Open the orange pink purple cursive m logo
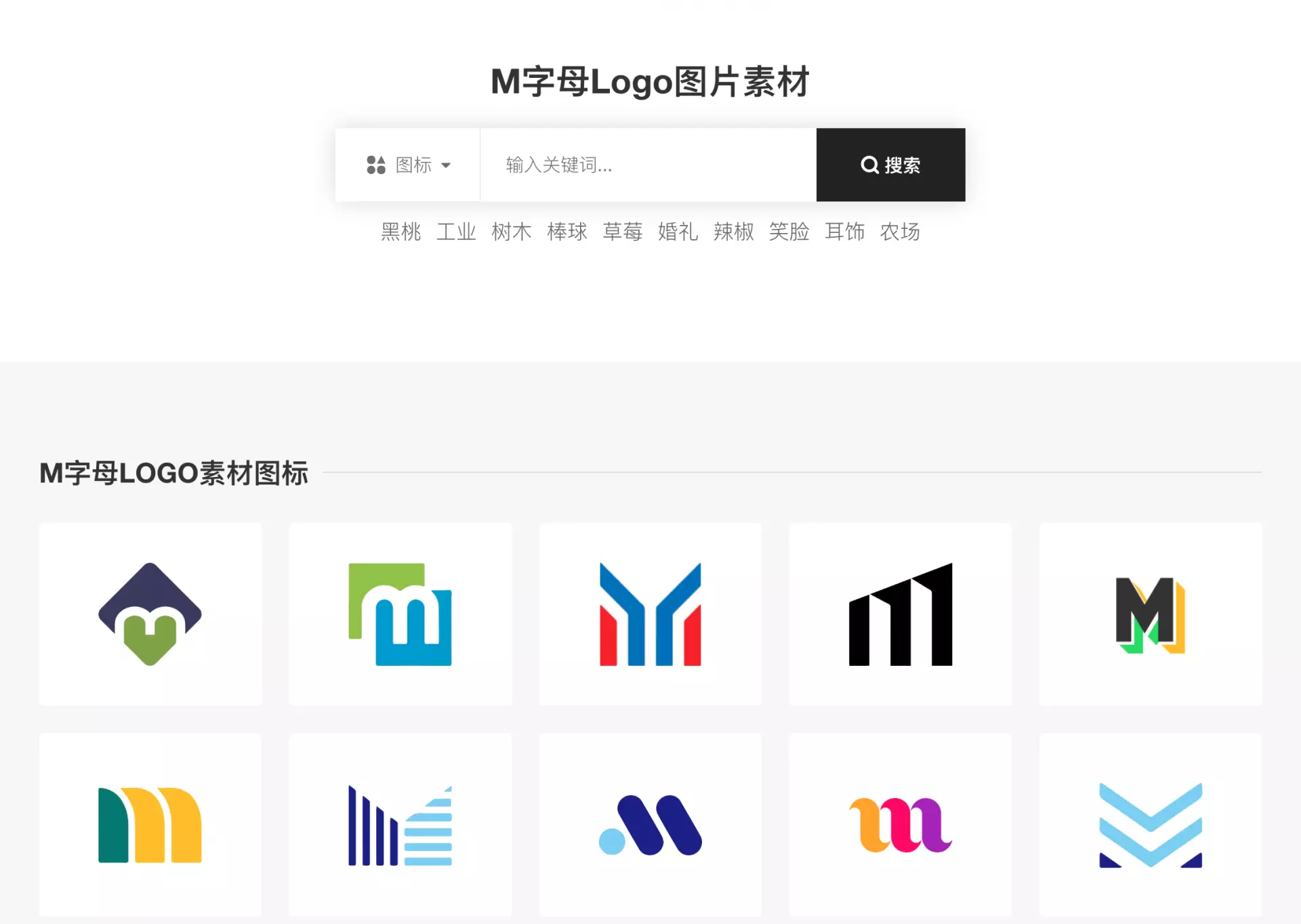The height and width of the screenshot is (924, 1301). click(900, 824)
